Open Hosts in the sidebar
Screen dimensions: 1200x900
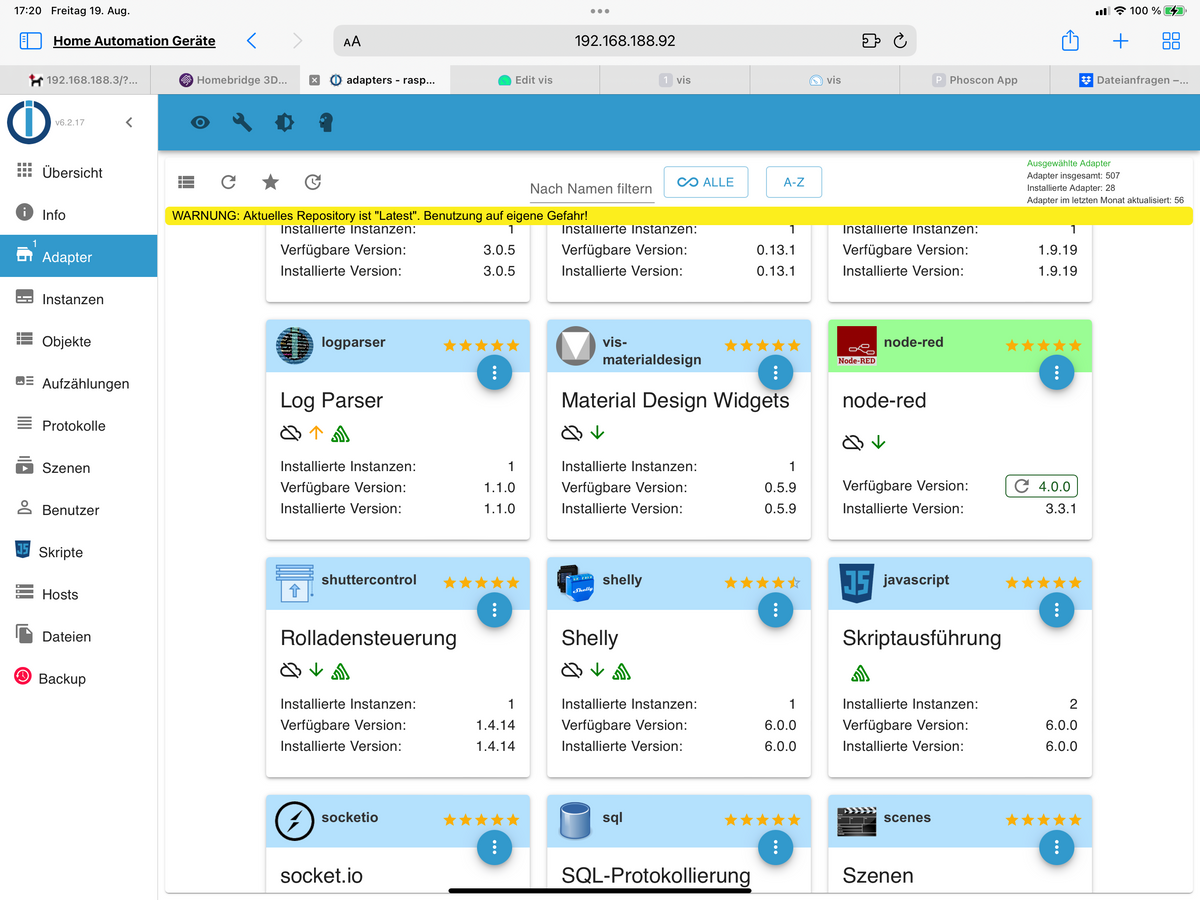point(78,593)
